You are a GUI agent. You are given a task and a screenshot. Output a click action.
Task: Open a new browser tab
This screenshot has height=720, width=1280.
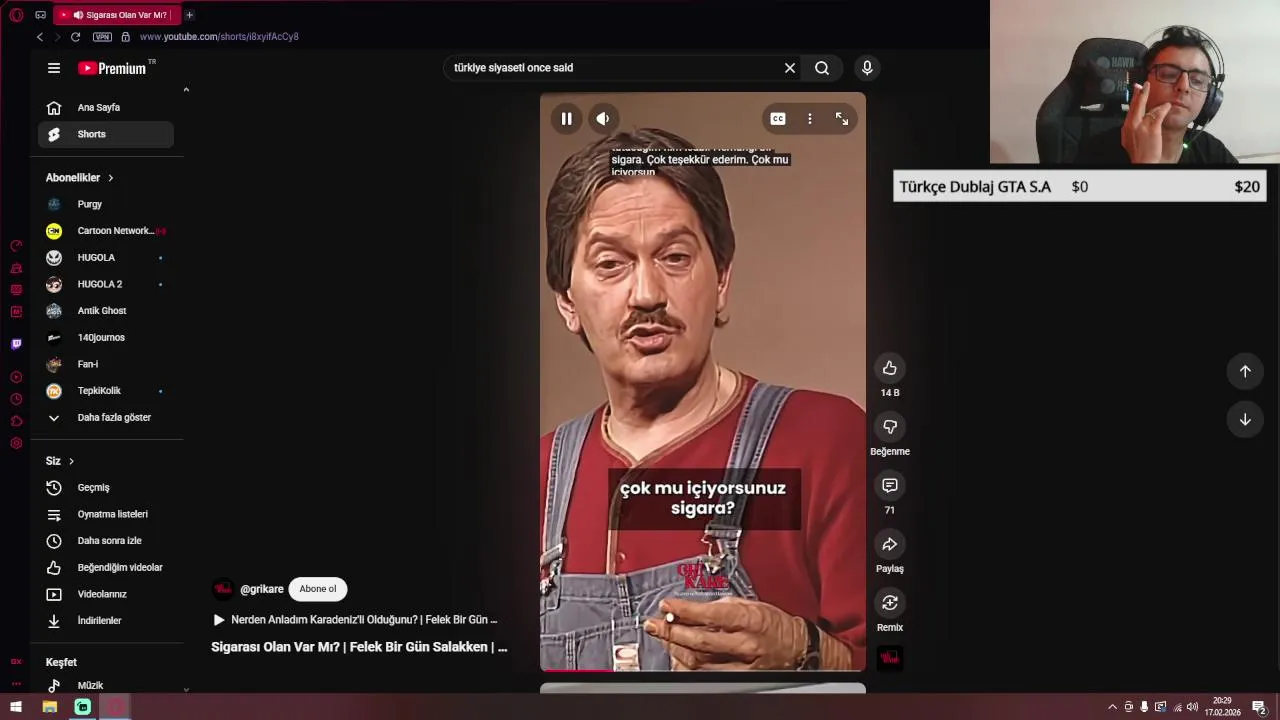tap(189, 15)
